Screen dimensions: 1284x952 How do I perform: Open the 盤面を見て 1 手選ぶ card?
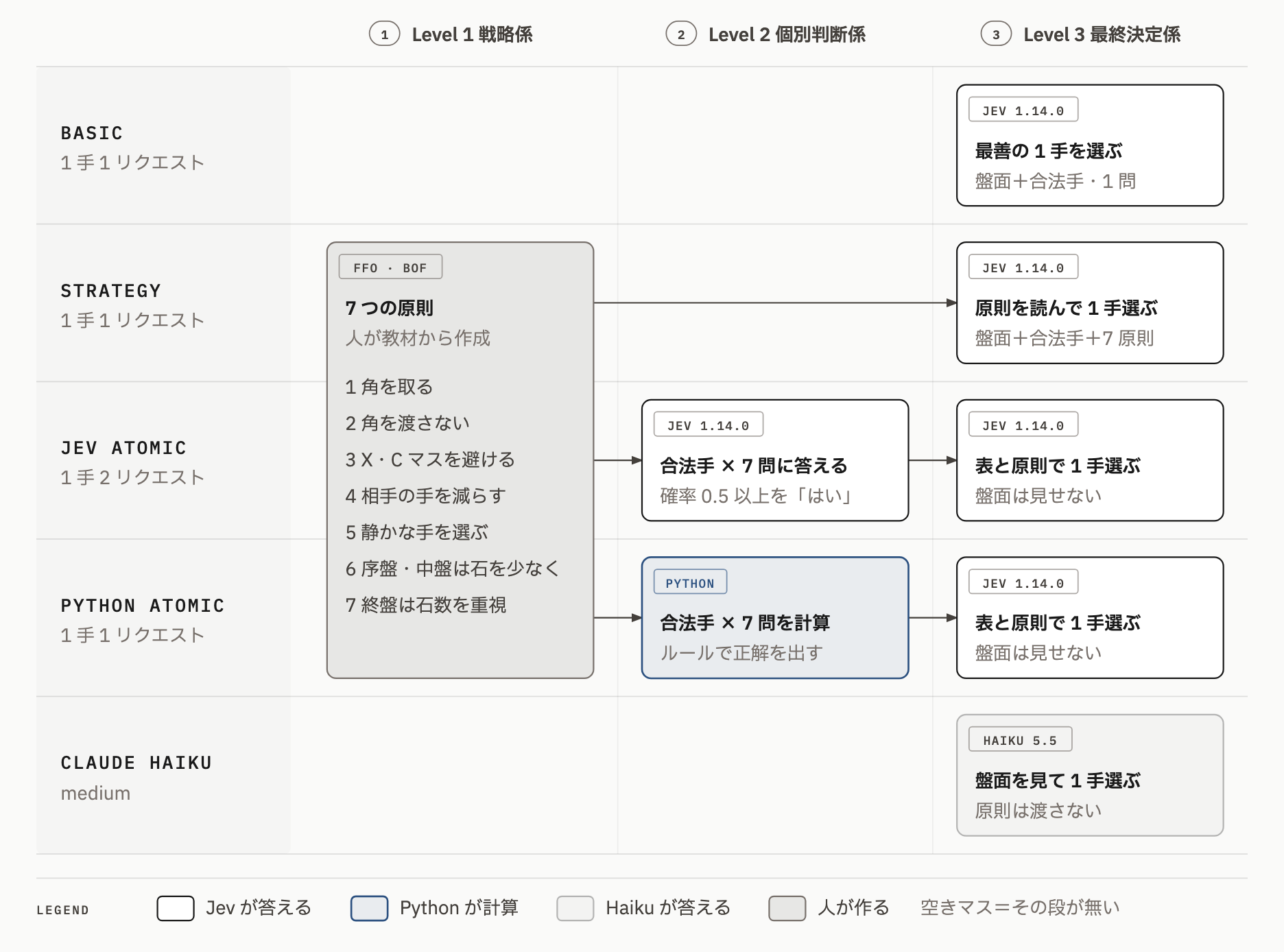pos(1090,775)
